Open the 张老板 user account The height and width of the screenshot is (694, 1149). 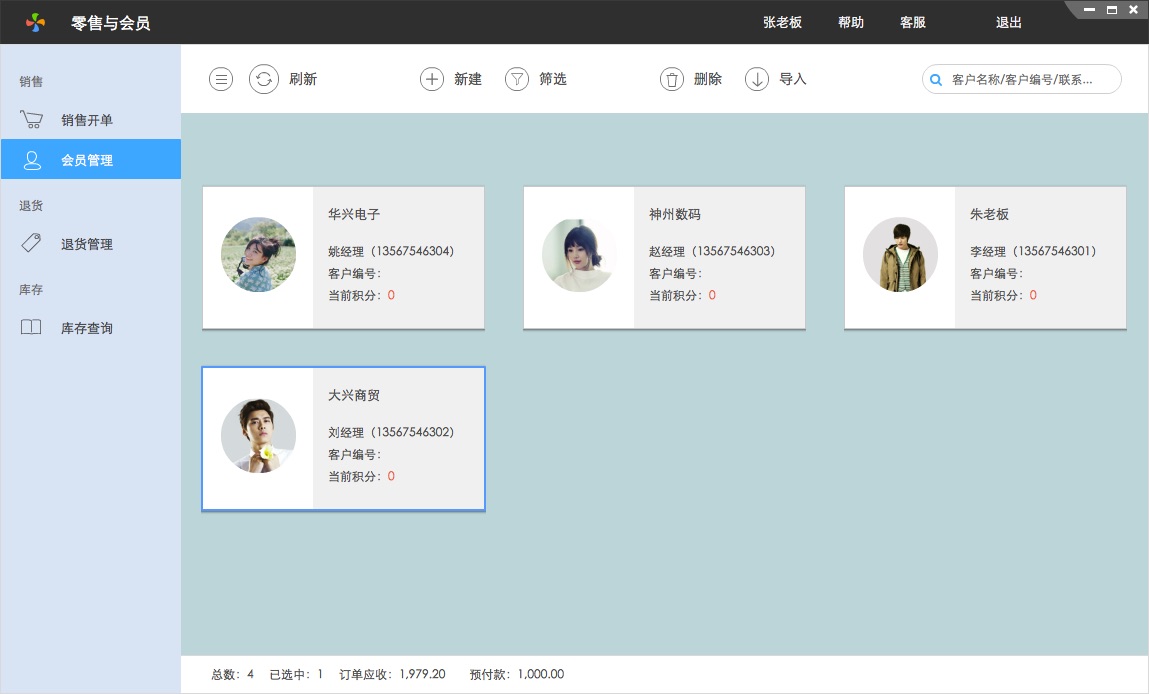(782, 22)
